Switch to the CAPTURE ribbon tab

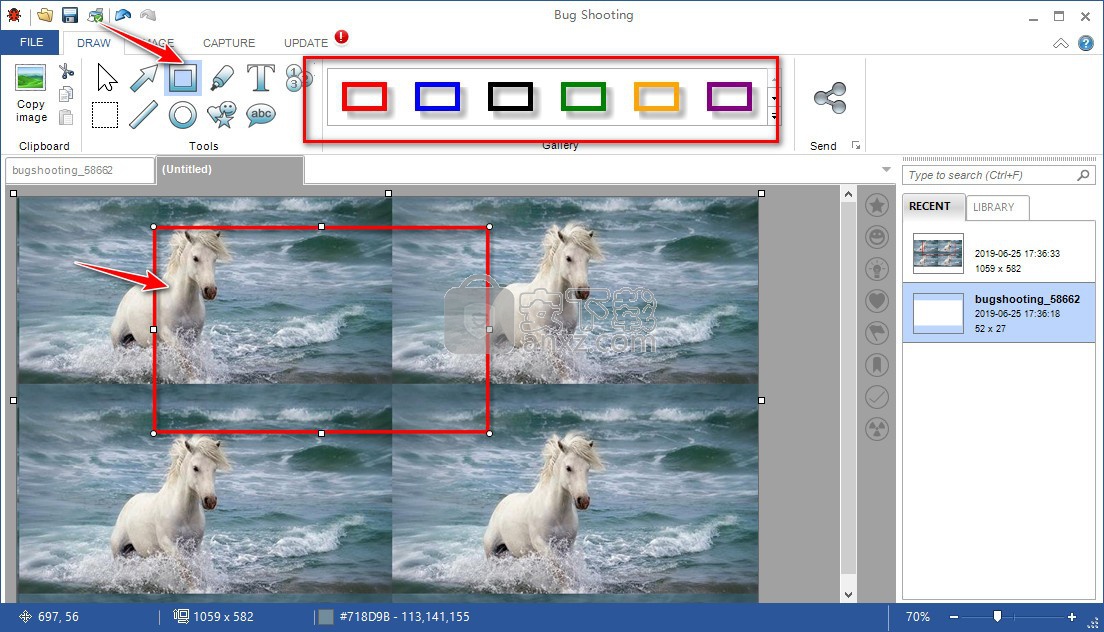click(x=229, y=43)
